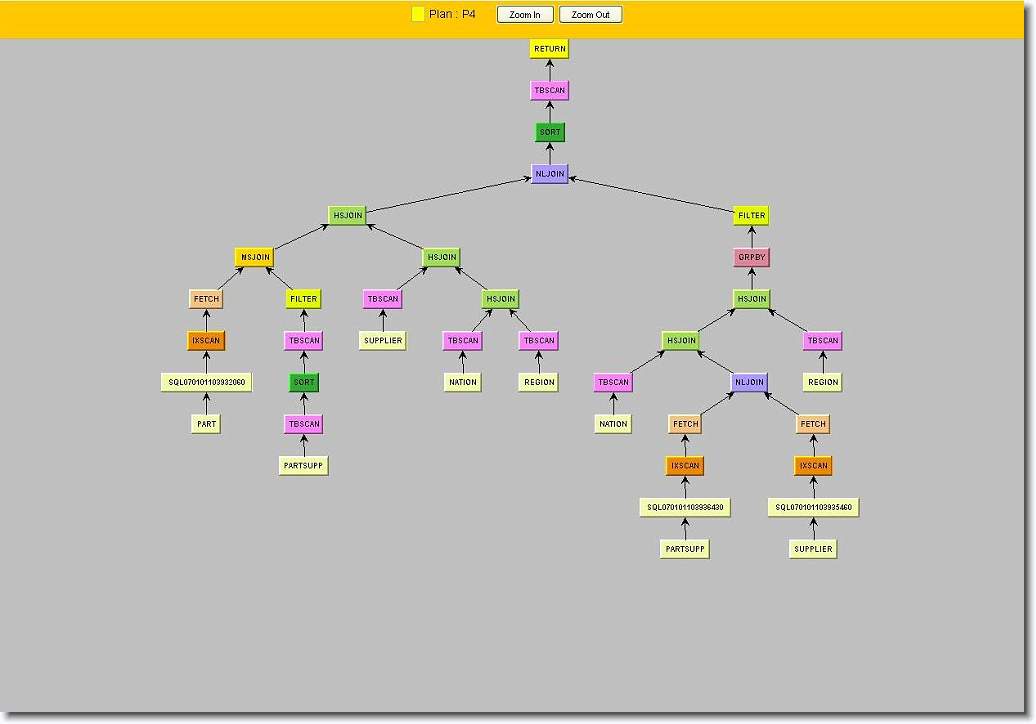Select the SUPPLIER table below SQL070101103935460

point(813,549)
